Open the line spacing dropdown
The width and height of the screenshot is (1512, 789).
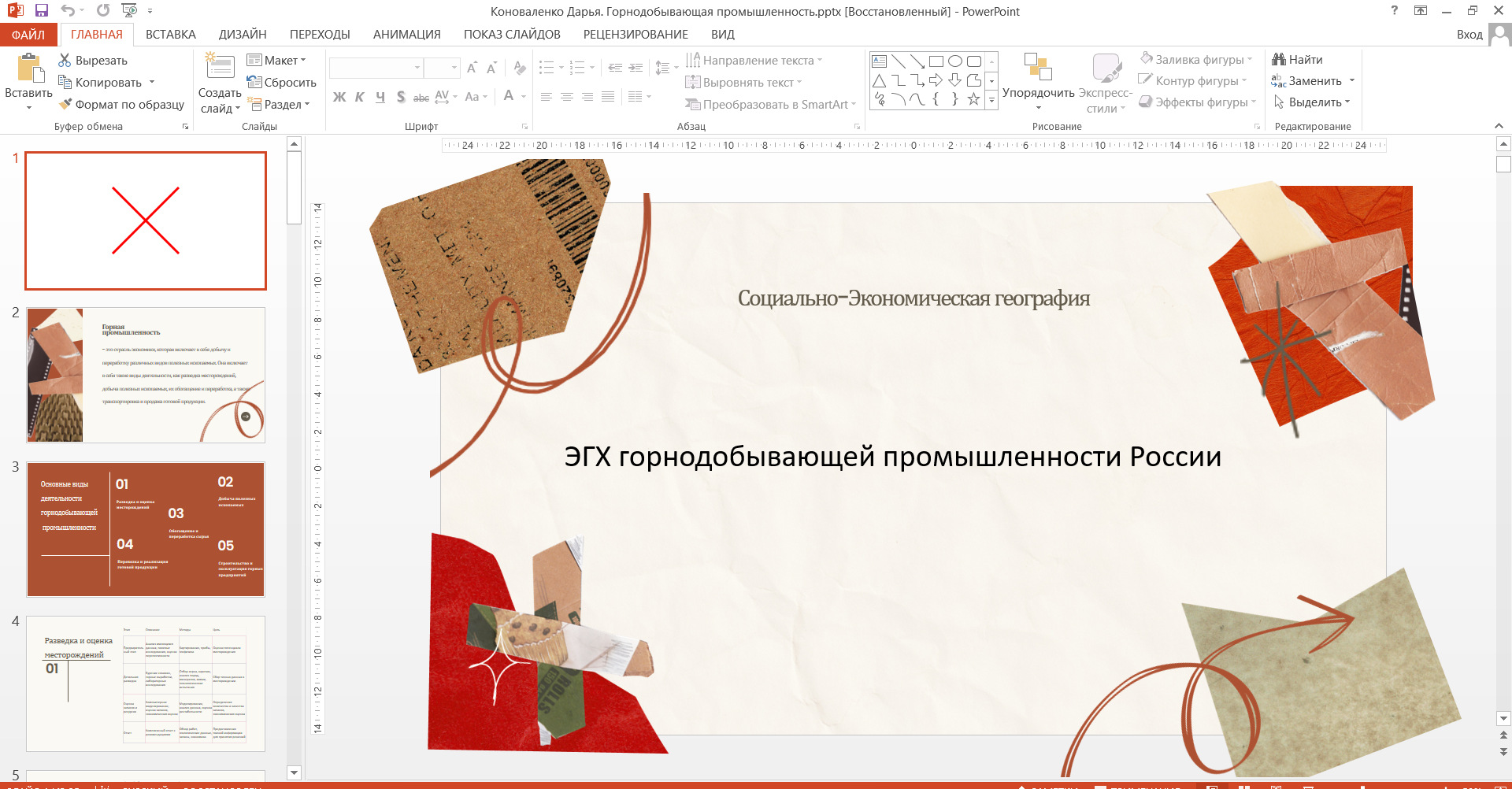[666, 68]
